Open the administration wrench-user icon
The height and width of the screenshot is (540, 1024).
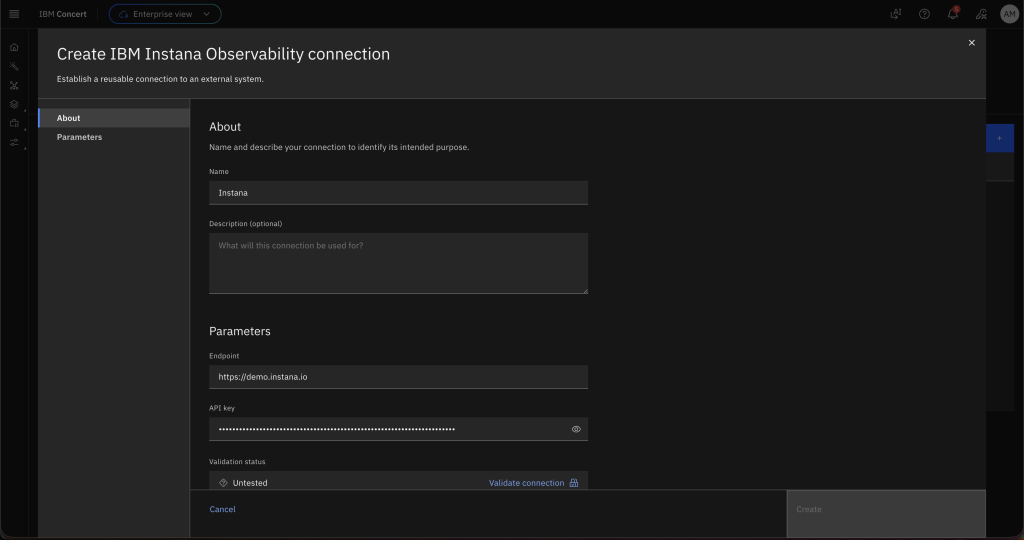click(x=981, y=14)
